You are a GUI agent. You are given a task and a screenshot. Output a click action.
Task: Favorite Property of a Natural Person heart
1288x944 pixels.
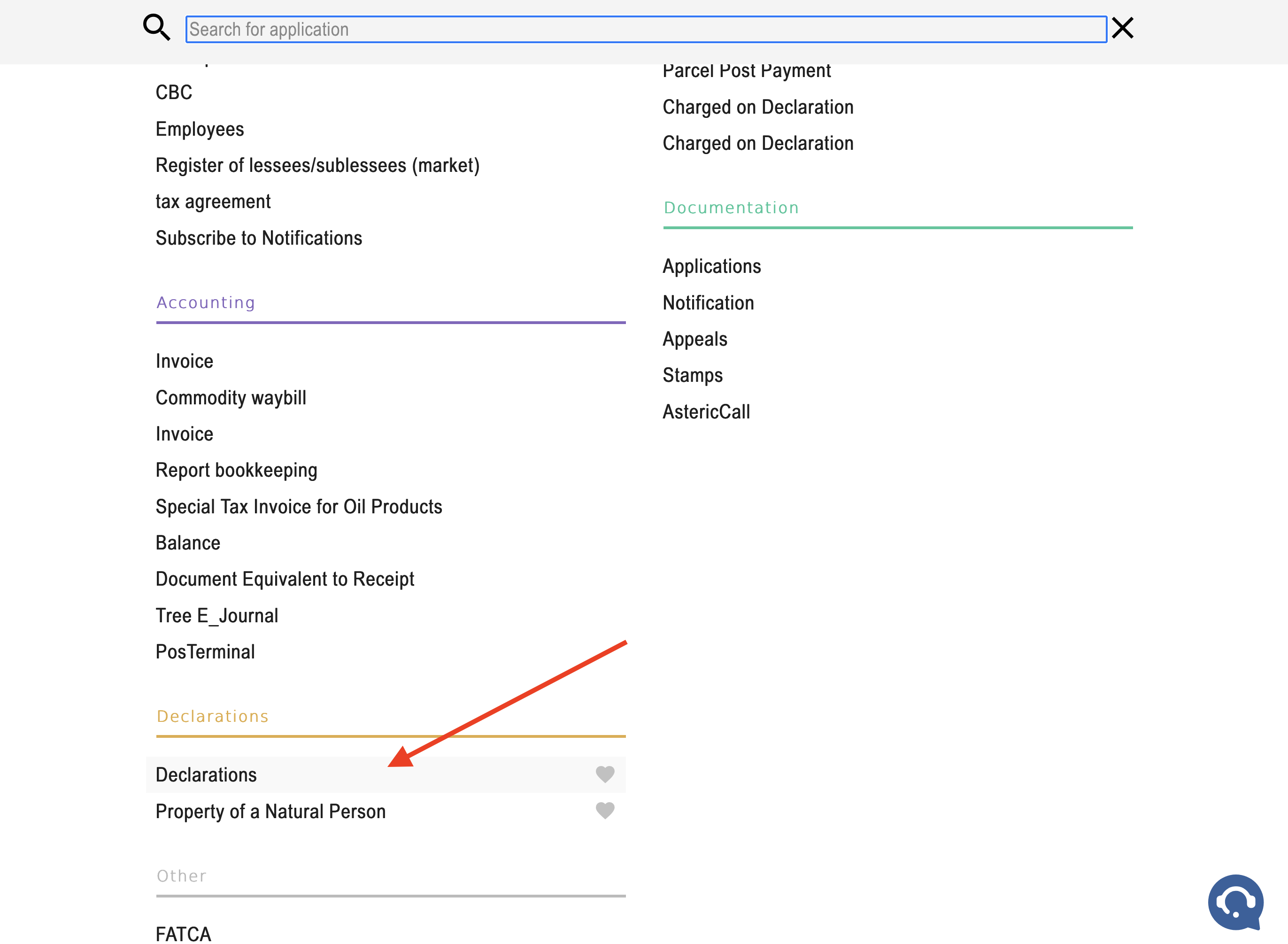click(x=605, y=810)
